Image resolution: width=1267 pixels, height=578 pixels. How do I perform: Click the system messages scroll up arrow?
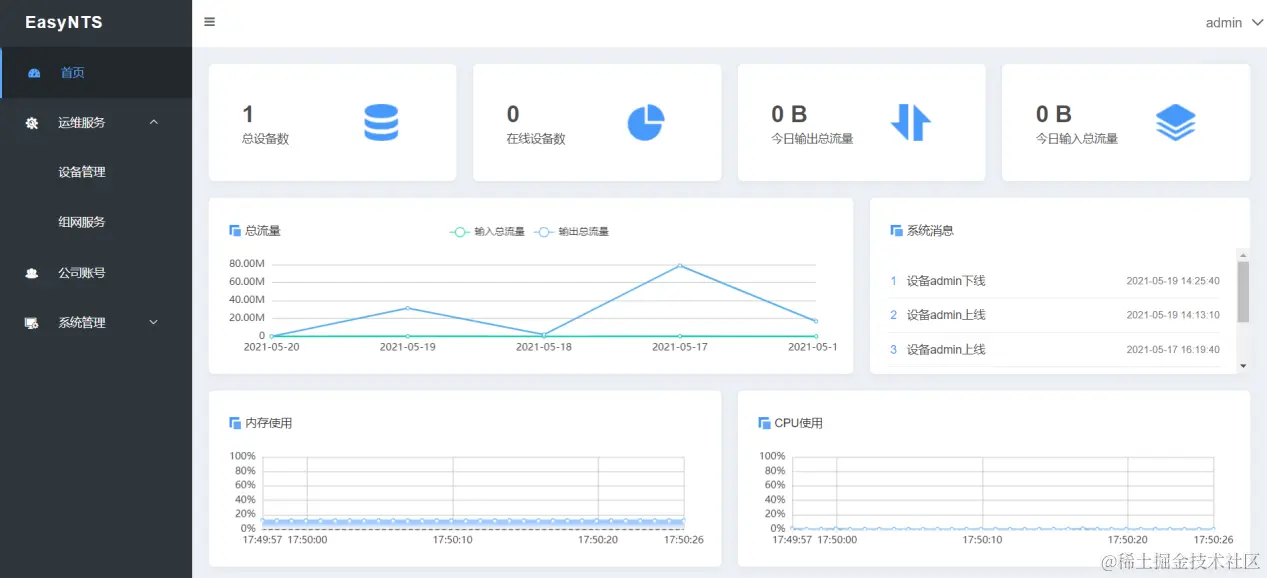click(1243, 254)
